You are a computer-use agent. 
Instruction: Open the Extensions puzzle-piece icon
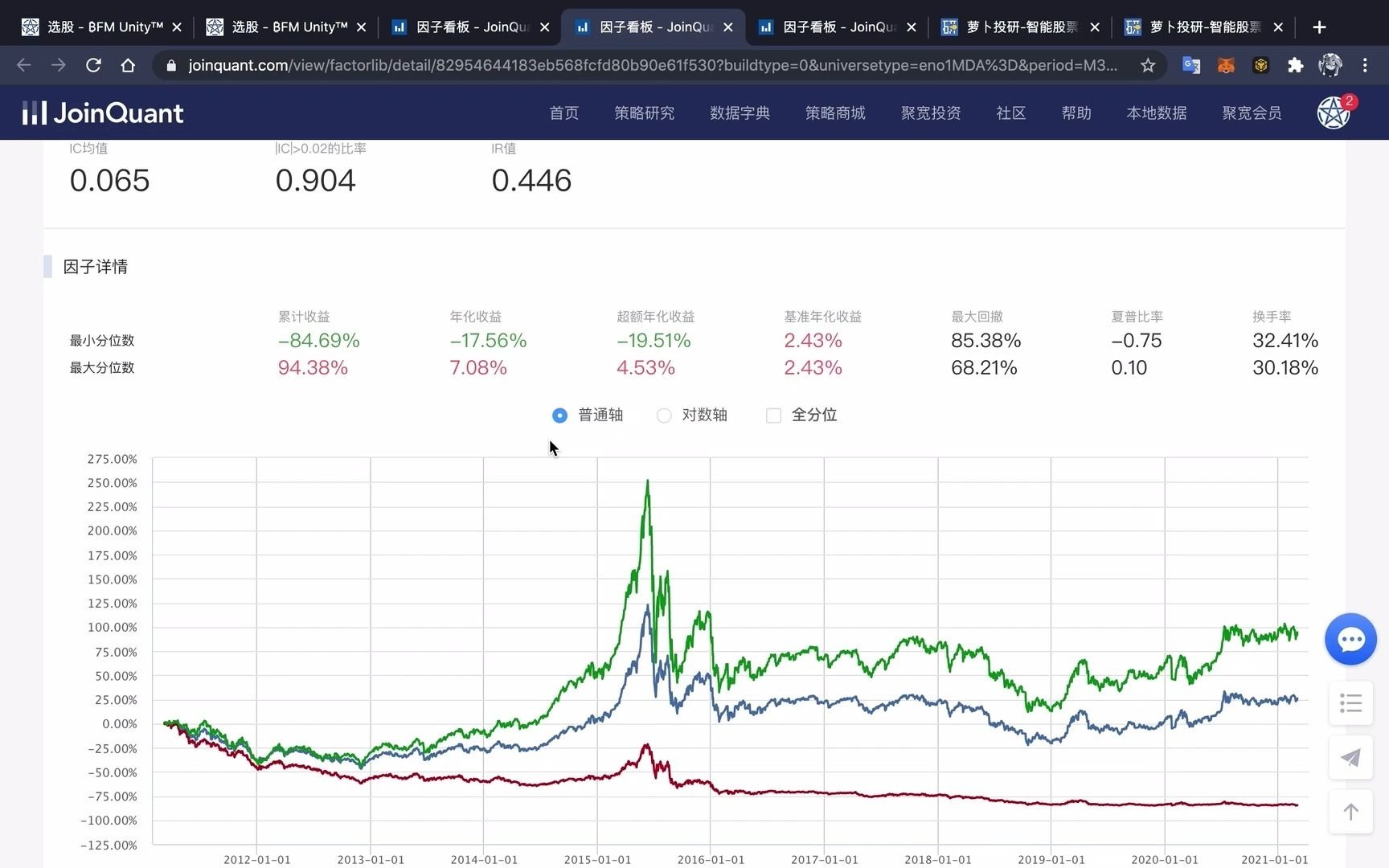pos(1295,65)
